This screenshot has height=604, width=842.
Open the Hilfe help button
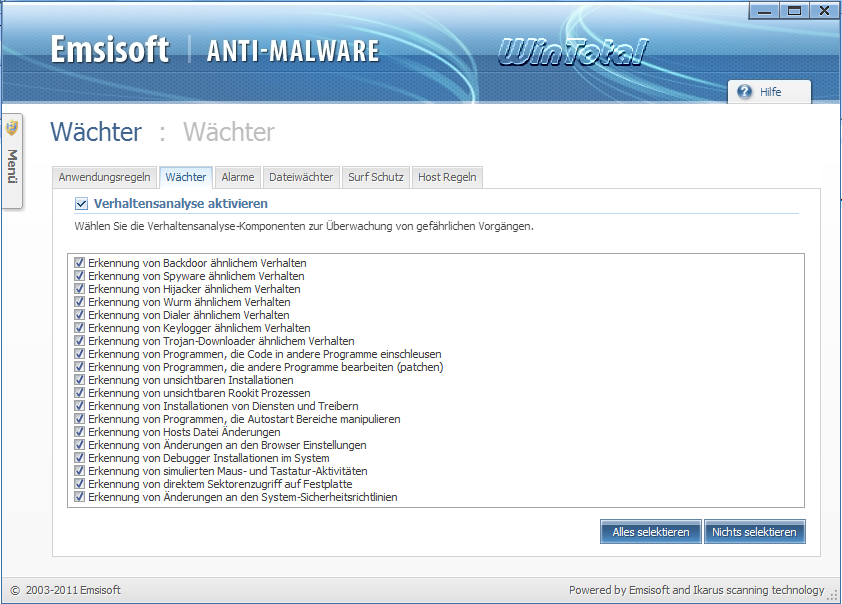[x=769, y=92]
